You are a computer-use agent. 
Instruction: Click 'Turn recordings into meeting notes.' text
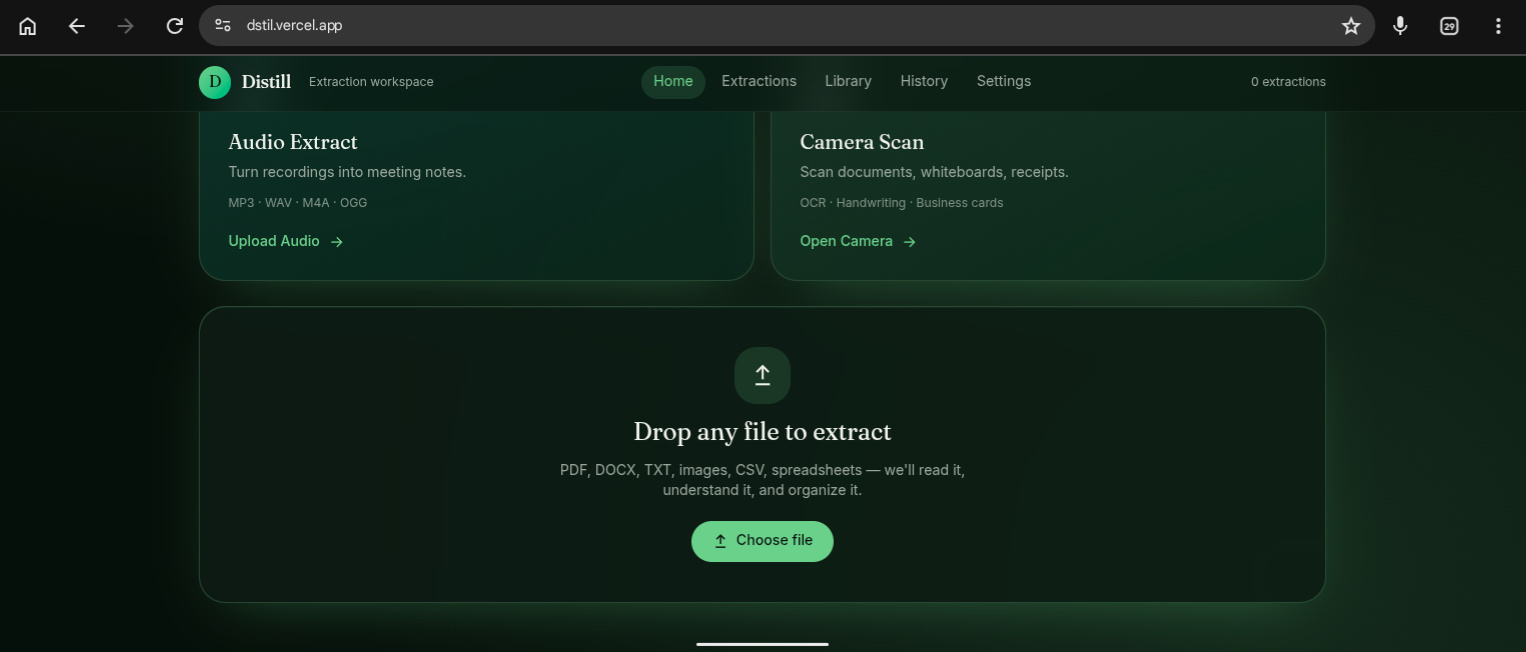[x=347, y=172]
